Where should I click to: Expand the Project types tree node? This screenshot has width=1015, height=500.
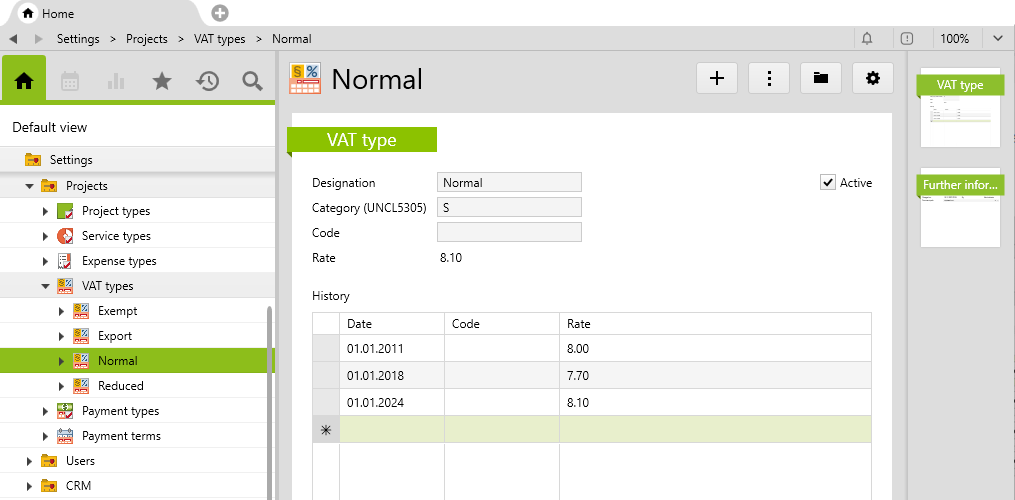(46, 211)
